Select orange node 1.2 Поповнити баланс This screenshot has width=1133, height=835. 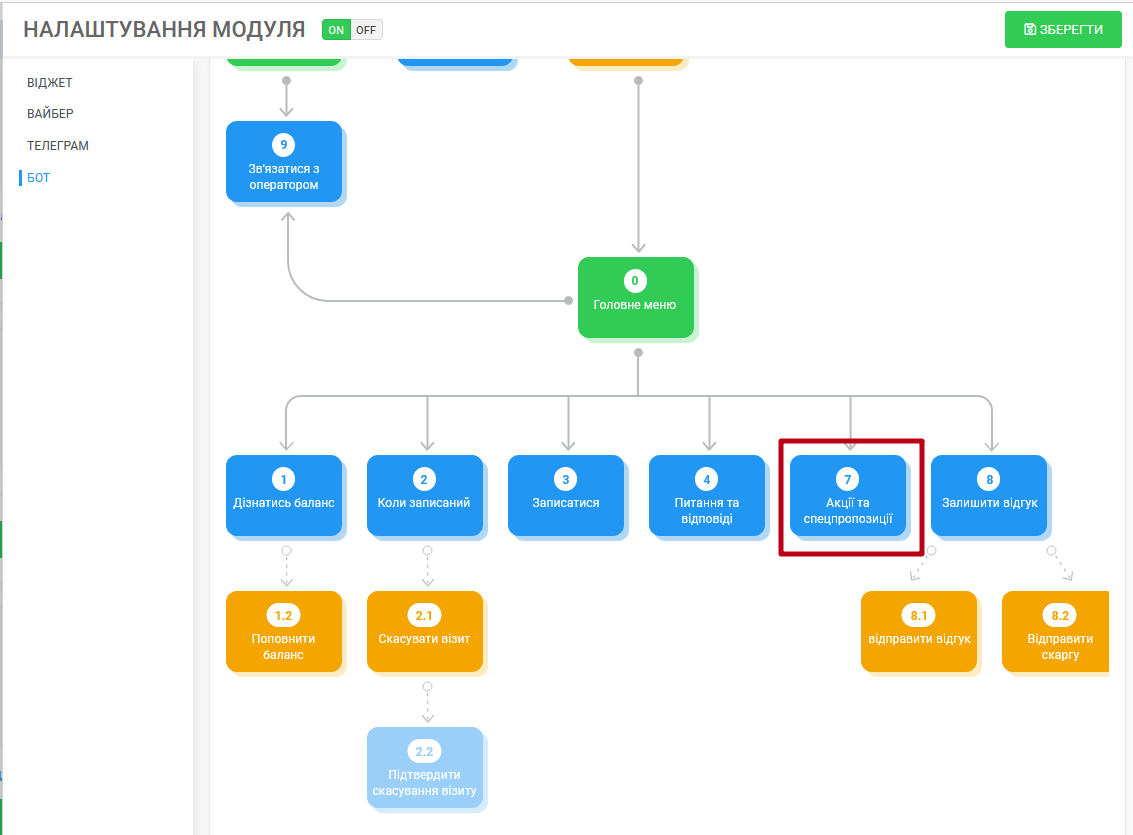[x=284, y=631]
